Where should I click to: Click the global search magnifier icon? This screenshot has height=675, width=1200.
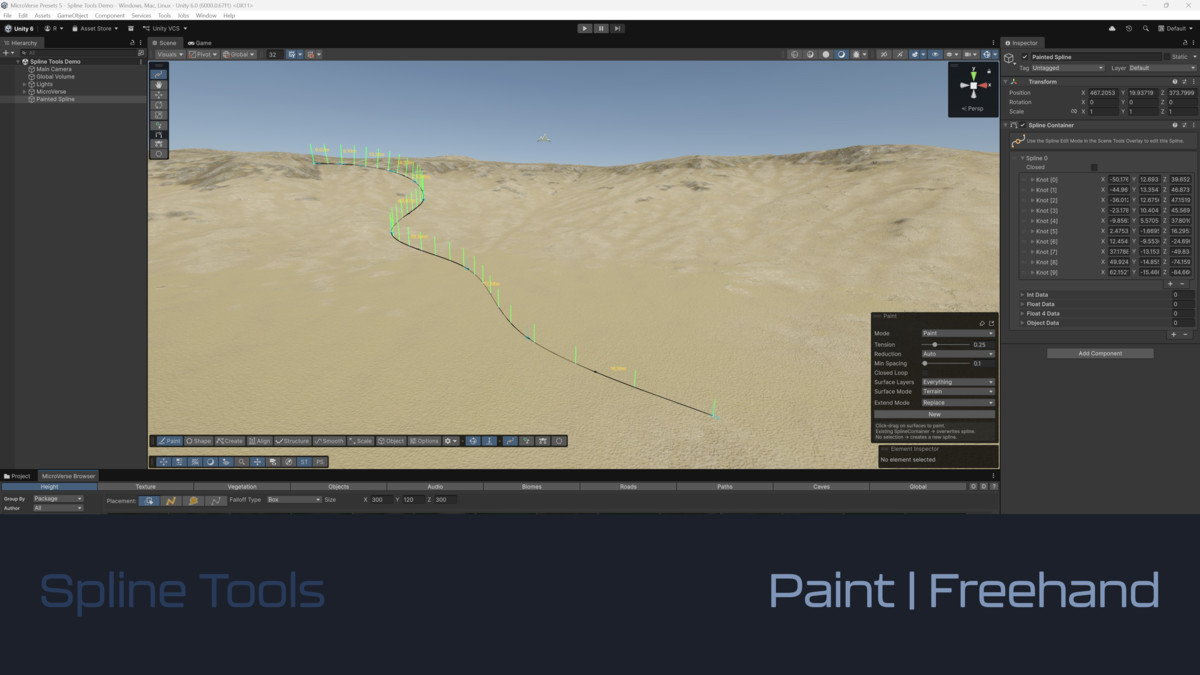point(1145,28)
